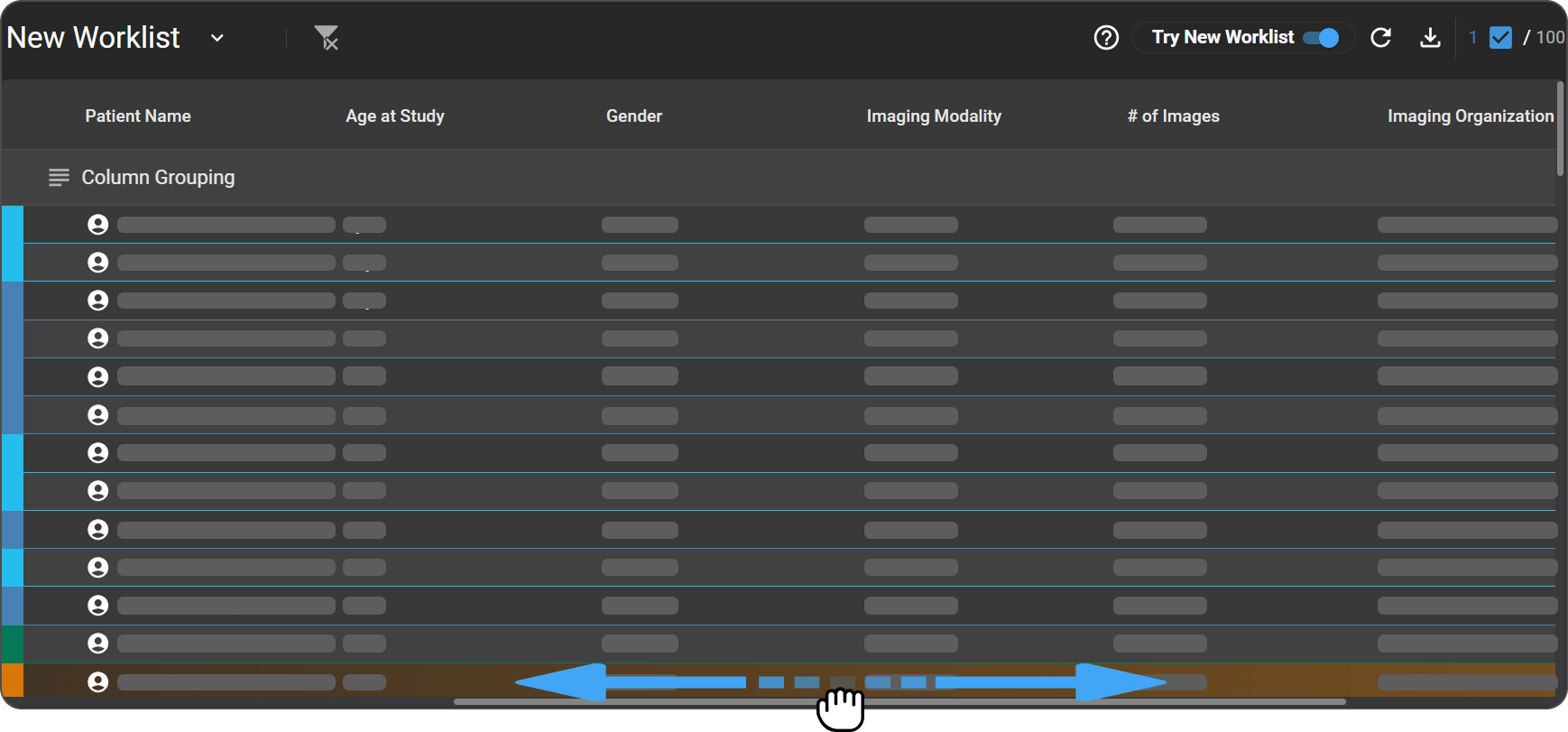The width and height of the screenshot is (1568, 732).
Task: Click the vertical scrollbar thumb
Action: pyautogui.click(x=1560, y=128)
